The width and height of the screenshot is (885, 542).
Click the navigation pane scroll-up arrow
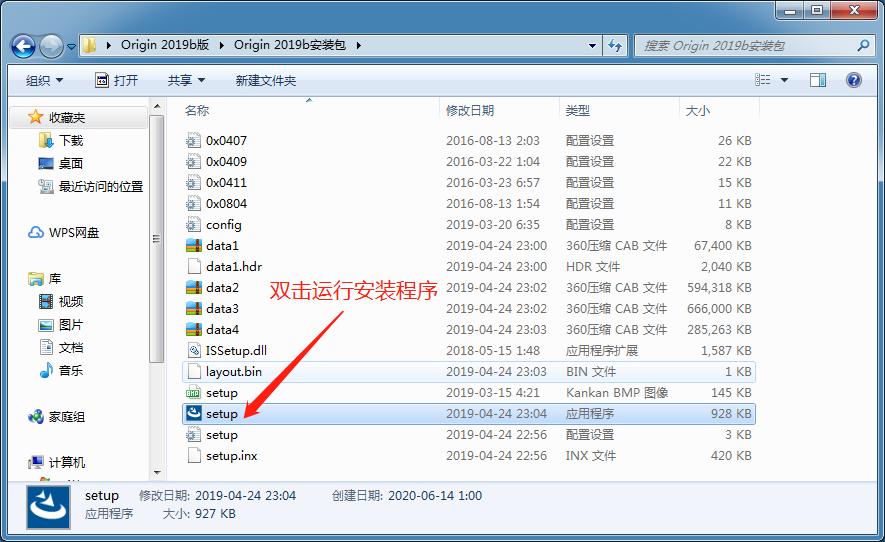pos(157,106)
